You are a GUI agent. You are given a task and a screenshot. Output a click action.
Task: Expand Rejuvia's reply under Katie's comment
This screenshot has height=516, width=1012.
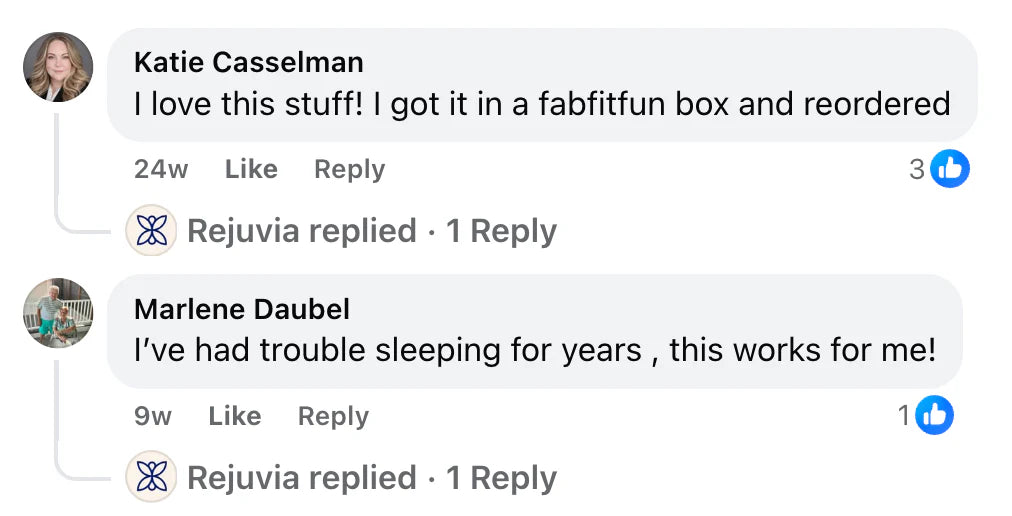click(x=372, y=231)
